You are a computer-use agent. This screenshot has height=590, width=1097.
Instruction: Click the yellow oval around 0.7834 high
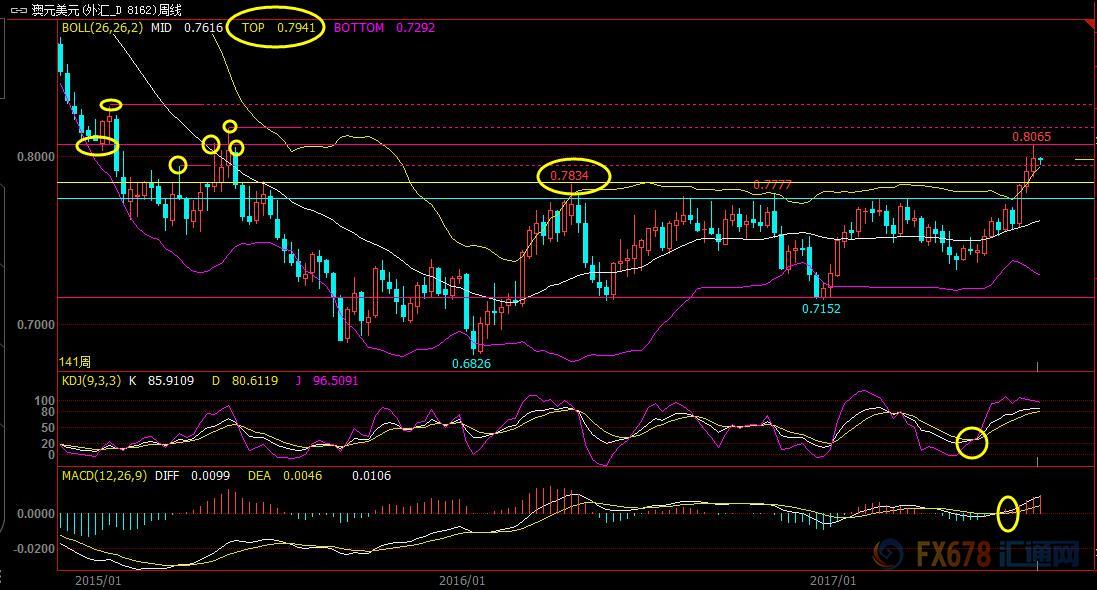pos(574,176)
